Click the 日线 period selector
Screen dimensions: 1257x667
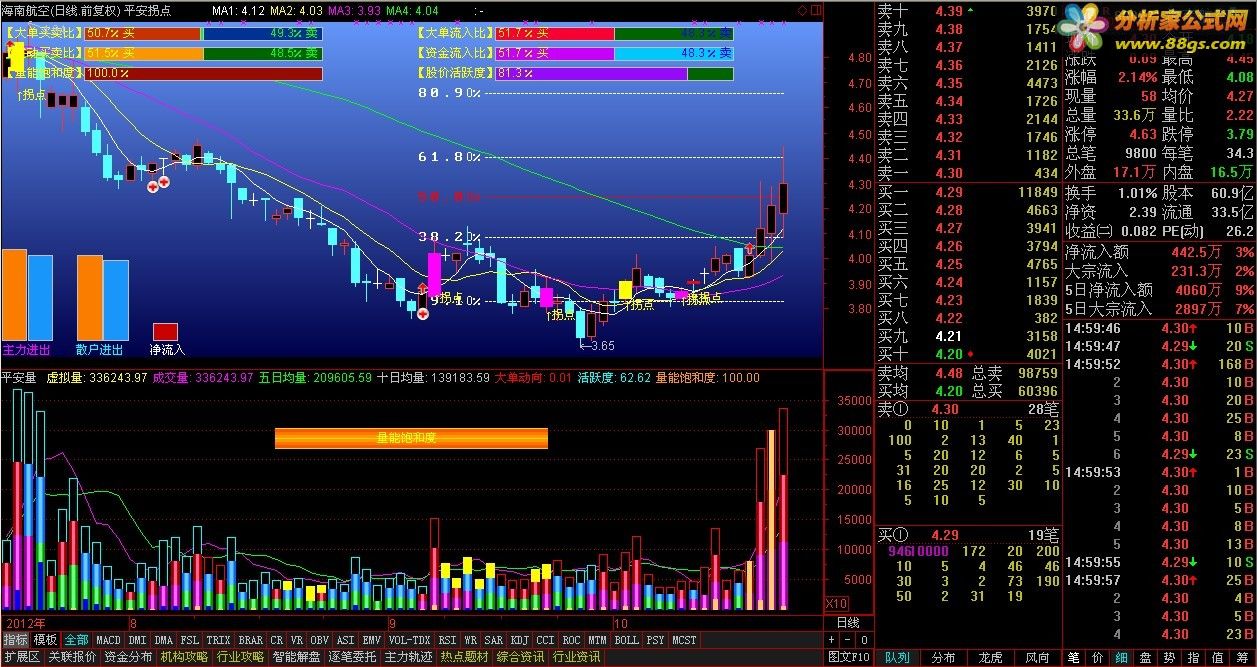[x=847, y=622]
